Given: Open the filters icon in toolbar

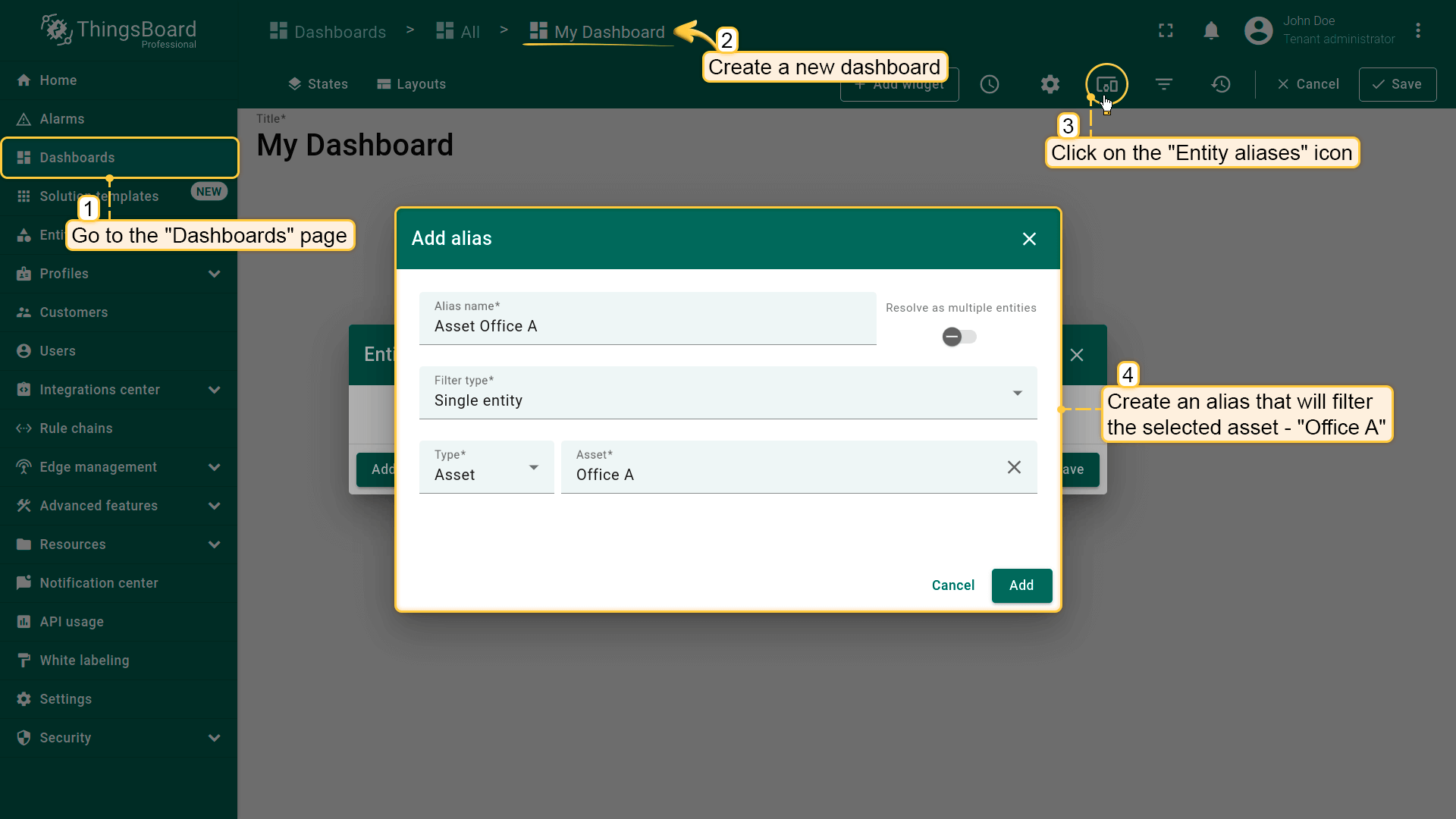Looking at the screenshot, I should [x=1164, y=84].
